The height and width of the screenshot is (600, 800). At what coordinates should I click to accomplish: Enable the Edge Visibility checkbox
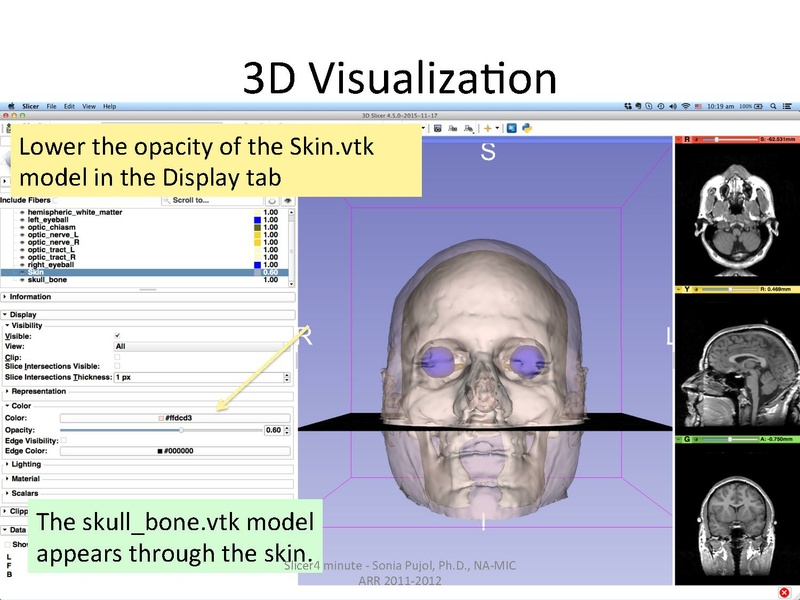tap(64, 440)
